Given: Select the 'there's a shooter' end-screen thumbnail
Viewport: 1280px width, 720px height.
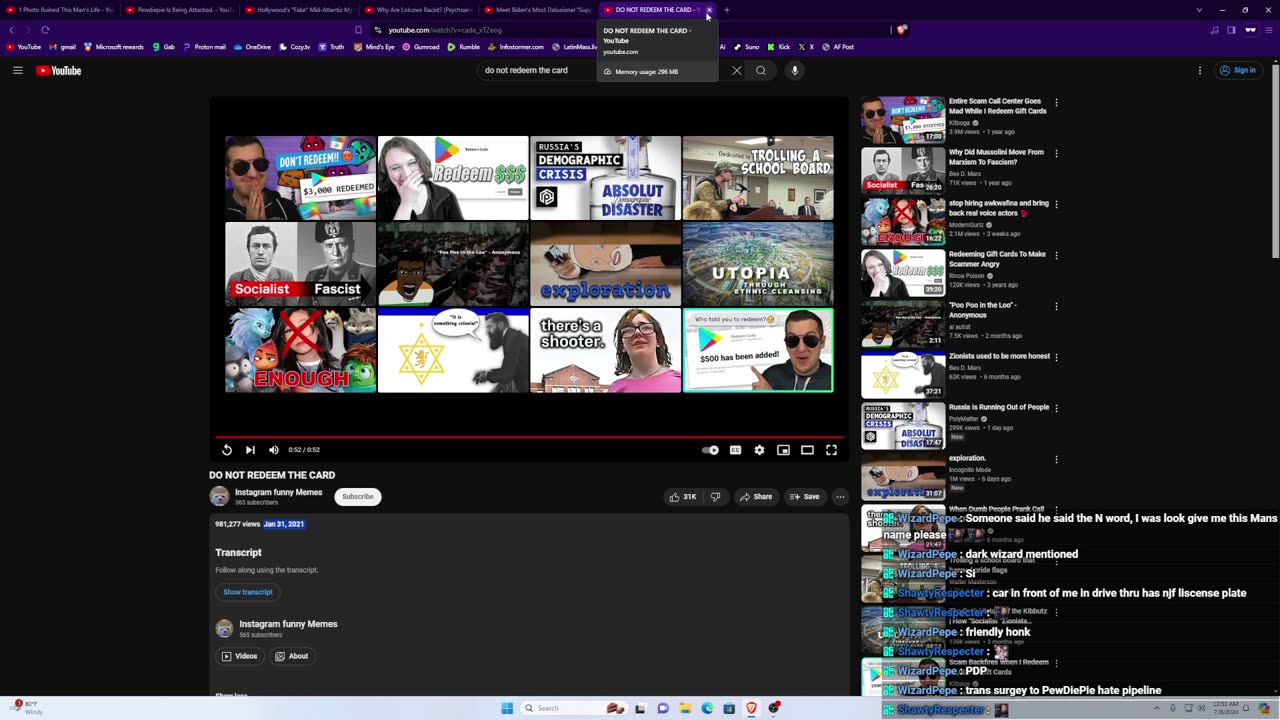Looking at the screenshot, I should [605, 350].
